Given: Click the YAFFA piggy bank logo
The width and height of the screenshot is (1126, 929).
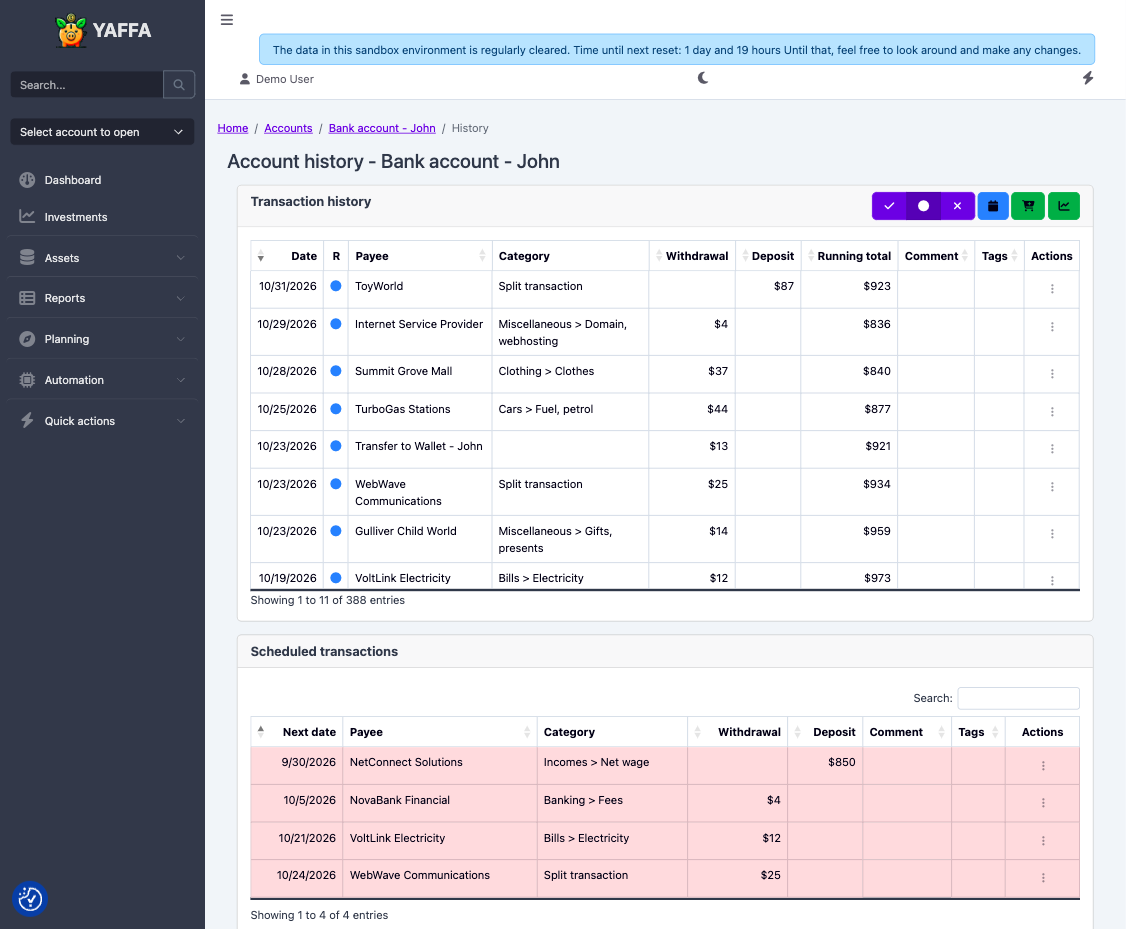Looking at the screenshot, I should (x=71, y=30).
